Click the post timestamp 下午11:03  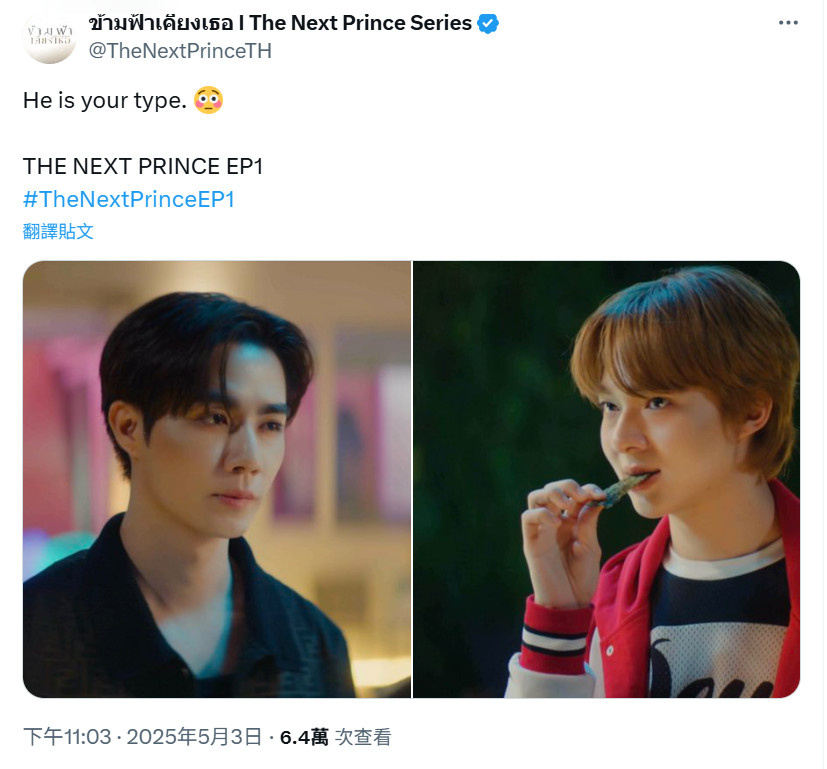point(68,737)
